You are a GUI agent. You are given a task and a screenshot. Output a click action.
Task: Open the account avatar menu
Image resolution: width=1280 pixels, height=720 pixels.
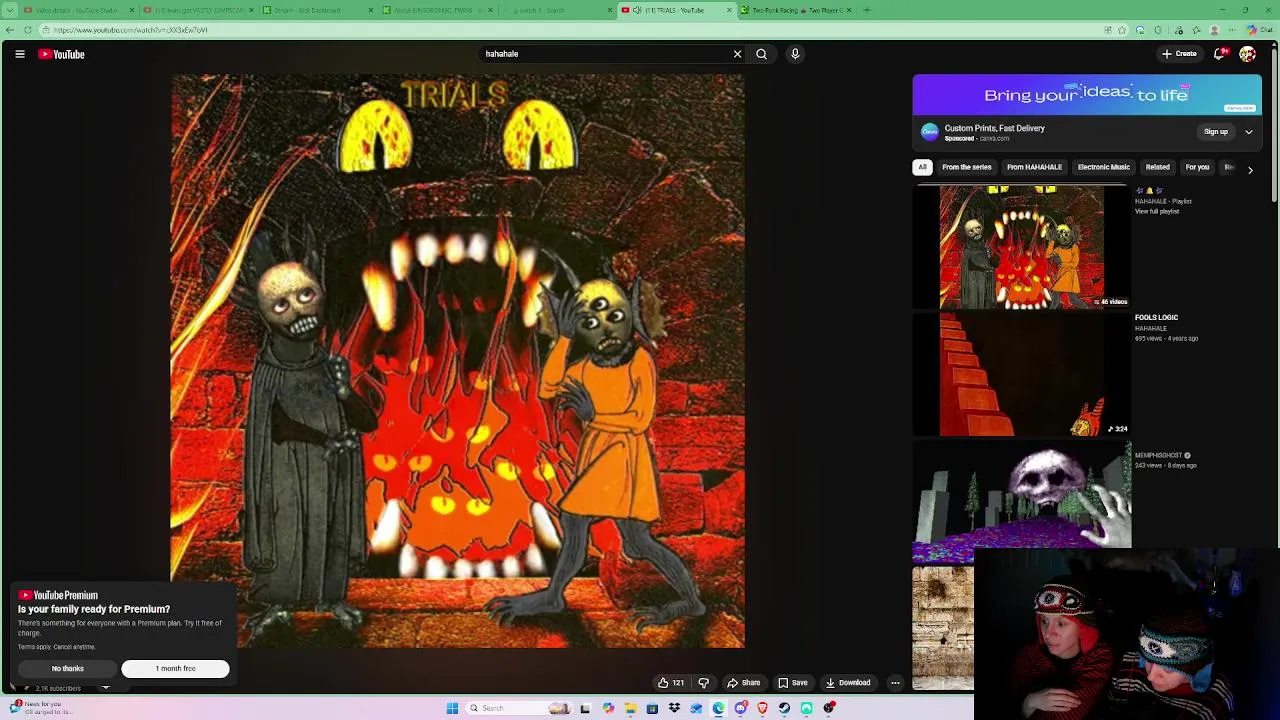pos(1247,54)
